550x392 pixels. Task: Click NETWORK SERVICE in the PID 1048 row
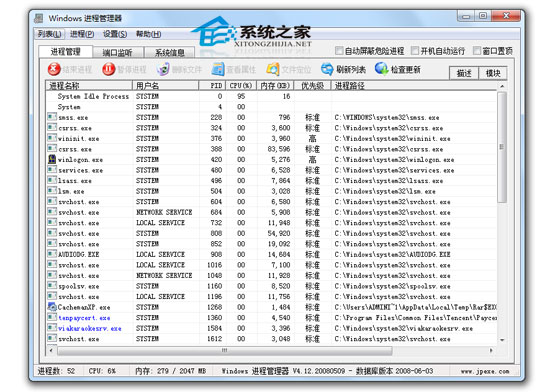click(164, 275)
